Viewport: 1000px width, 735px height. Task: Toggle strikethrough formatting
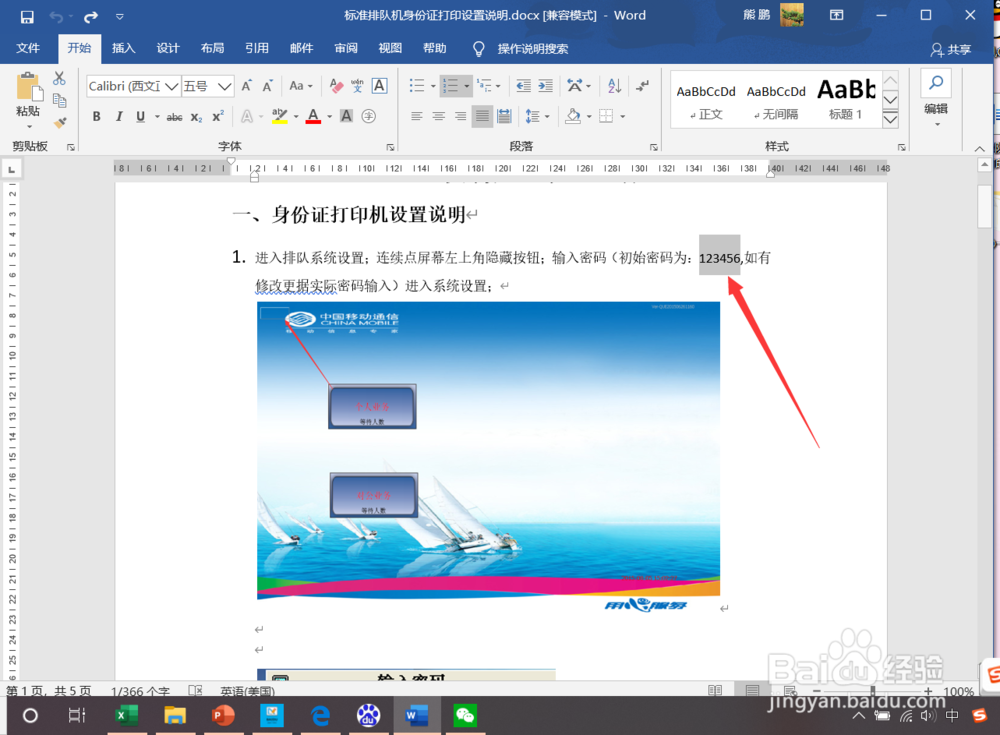173,116
